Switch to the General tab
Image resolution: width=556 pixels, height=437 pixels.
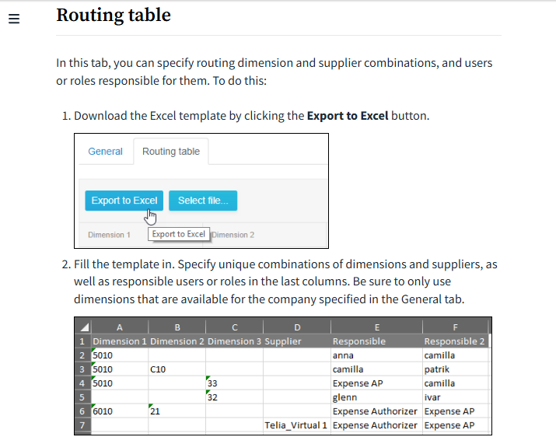coord(105,151)
